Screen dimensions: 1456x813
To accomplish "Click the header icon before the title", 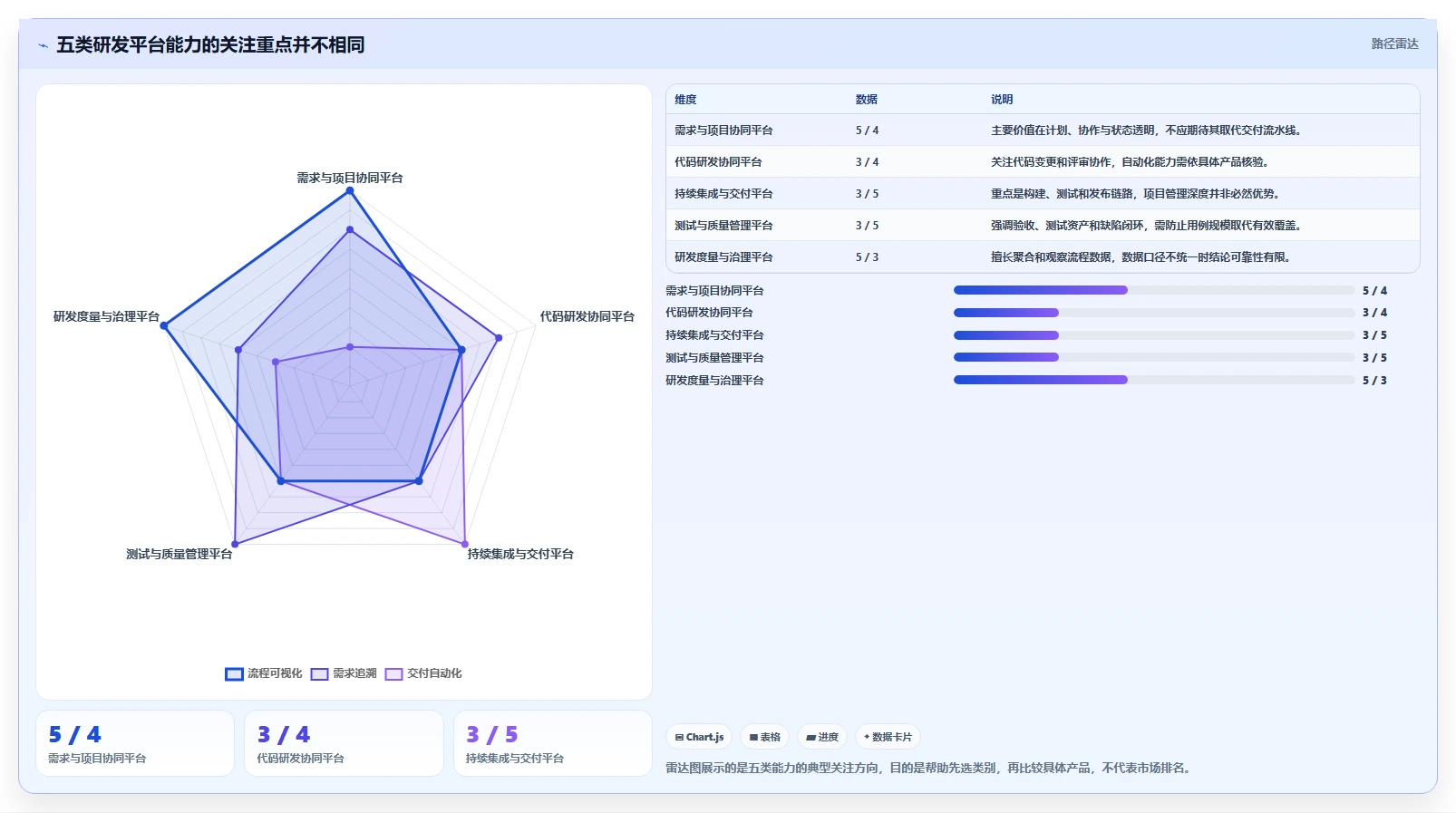I will [43, 45].
